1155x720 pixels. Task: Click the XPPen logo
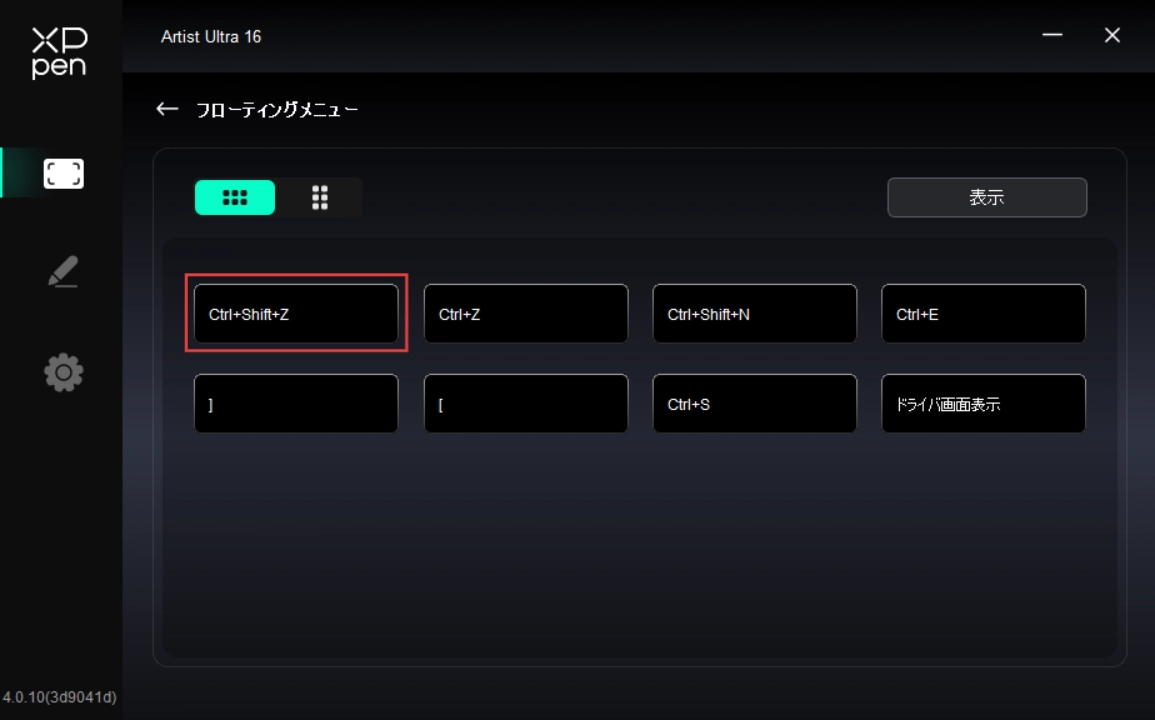click(59, 52)
